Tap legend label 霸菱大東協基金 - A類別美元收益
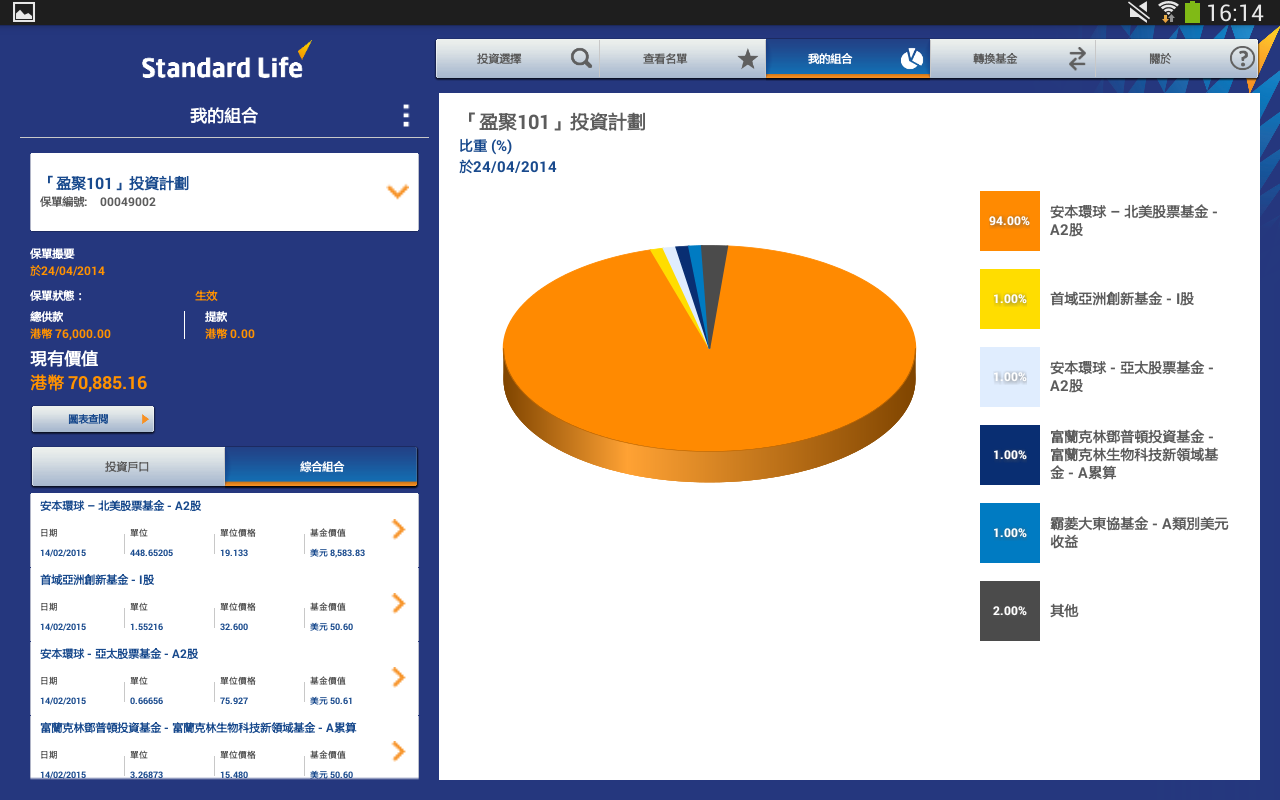The height and width of the screenshot is (800, 1280). pyautogui.click(x=1139, y=533)
